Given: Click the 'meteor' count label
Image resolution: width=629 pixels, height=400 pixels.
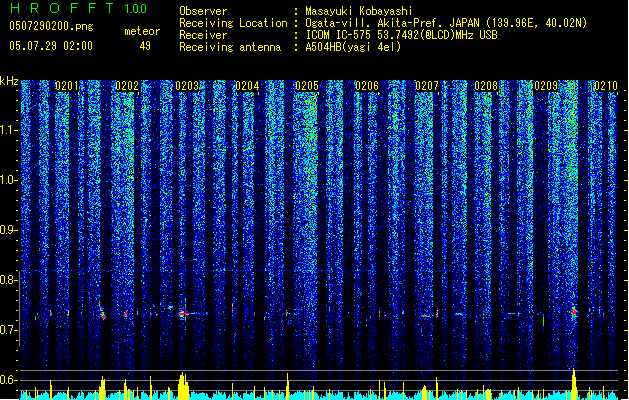Looking at the screenshot, I should 142,31.
